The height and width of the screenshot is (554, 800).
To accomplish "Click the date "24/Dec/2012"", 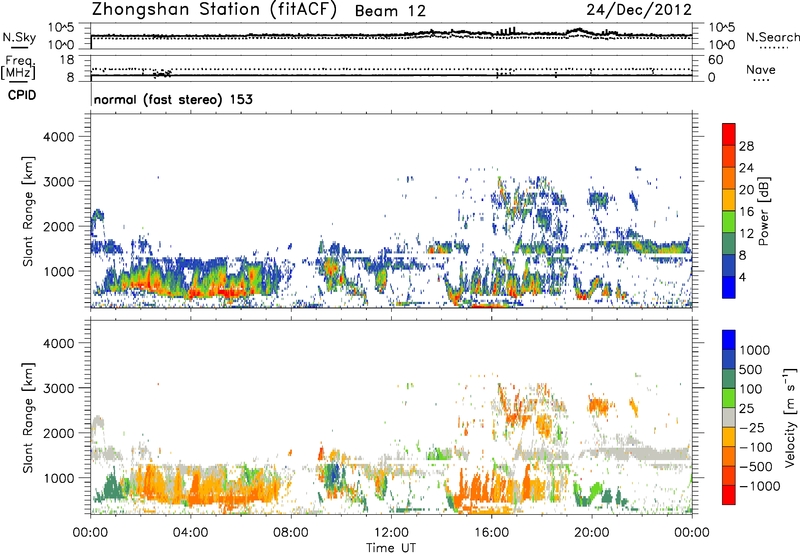I will click(x=639, y=10).
